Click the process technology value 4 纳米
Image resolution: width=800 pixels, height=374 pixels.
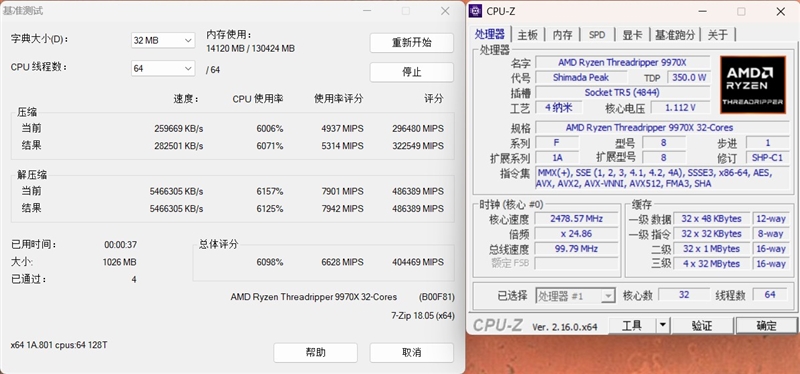(559, 108)
